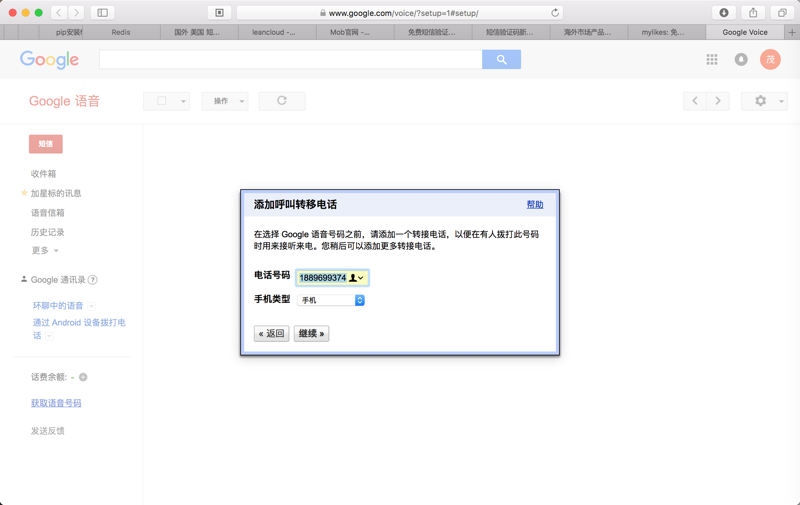Tick the select-all checkbox

[x=162, y=101]
